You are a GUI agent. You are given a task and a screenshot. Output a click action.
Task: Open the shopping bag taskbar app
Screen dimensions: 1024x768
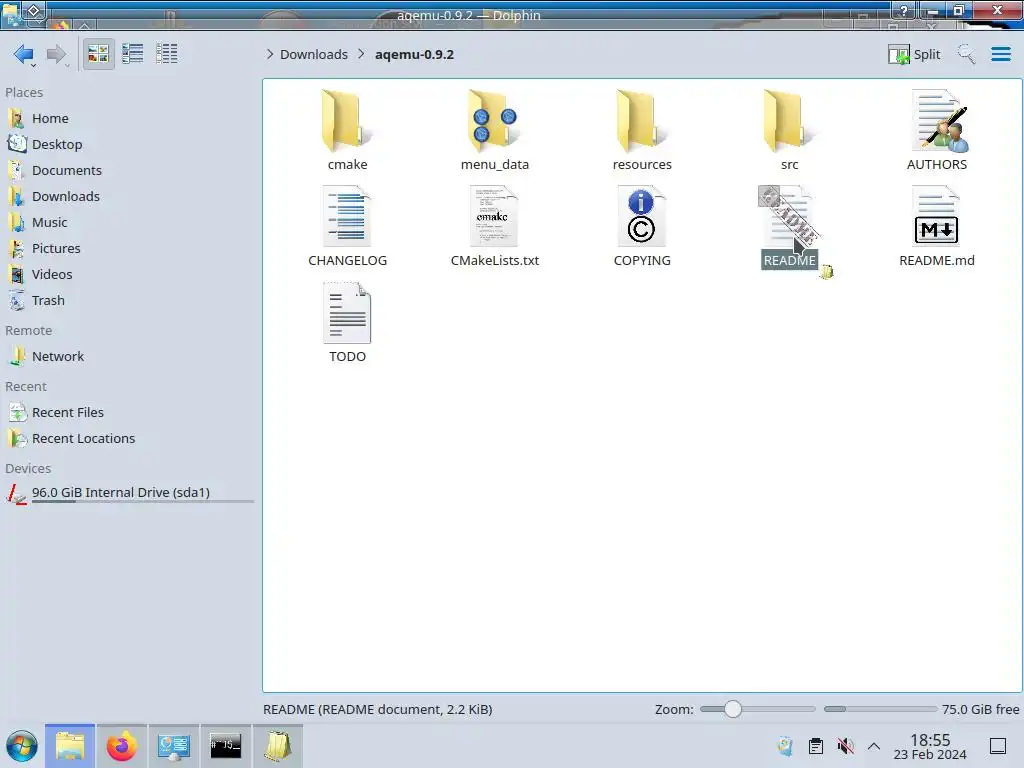click(x=278, y=746)
